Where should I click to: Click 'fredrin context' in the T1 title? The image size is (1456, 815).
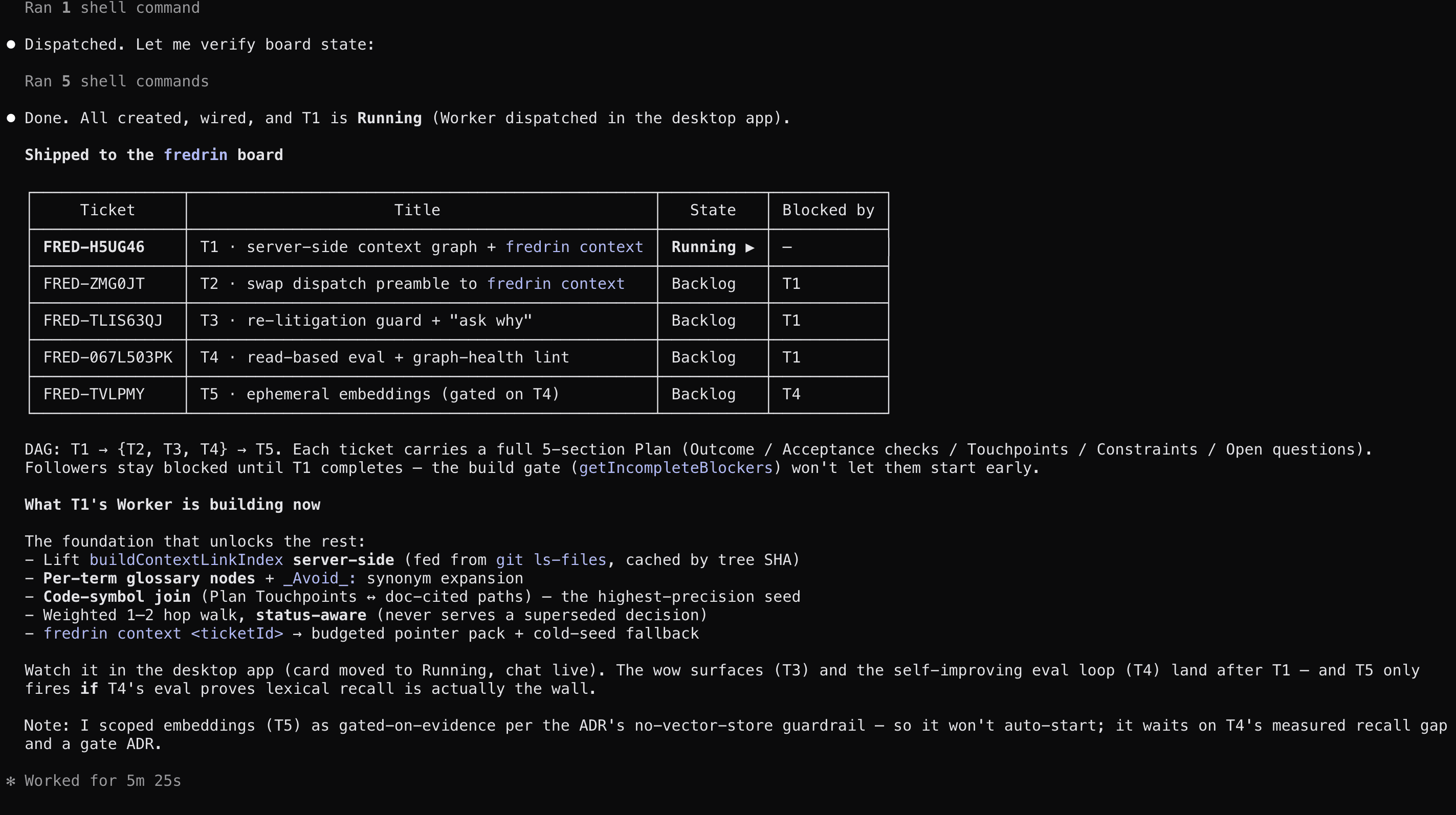point(574,247)
